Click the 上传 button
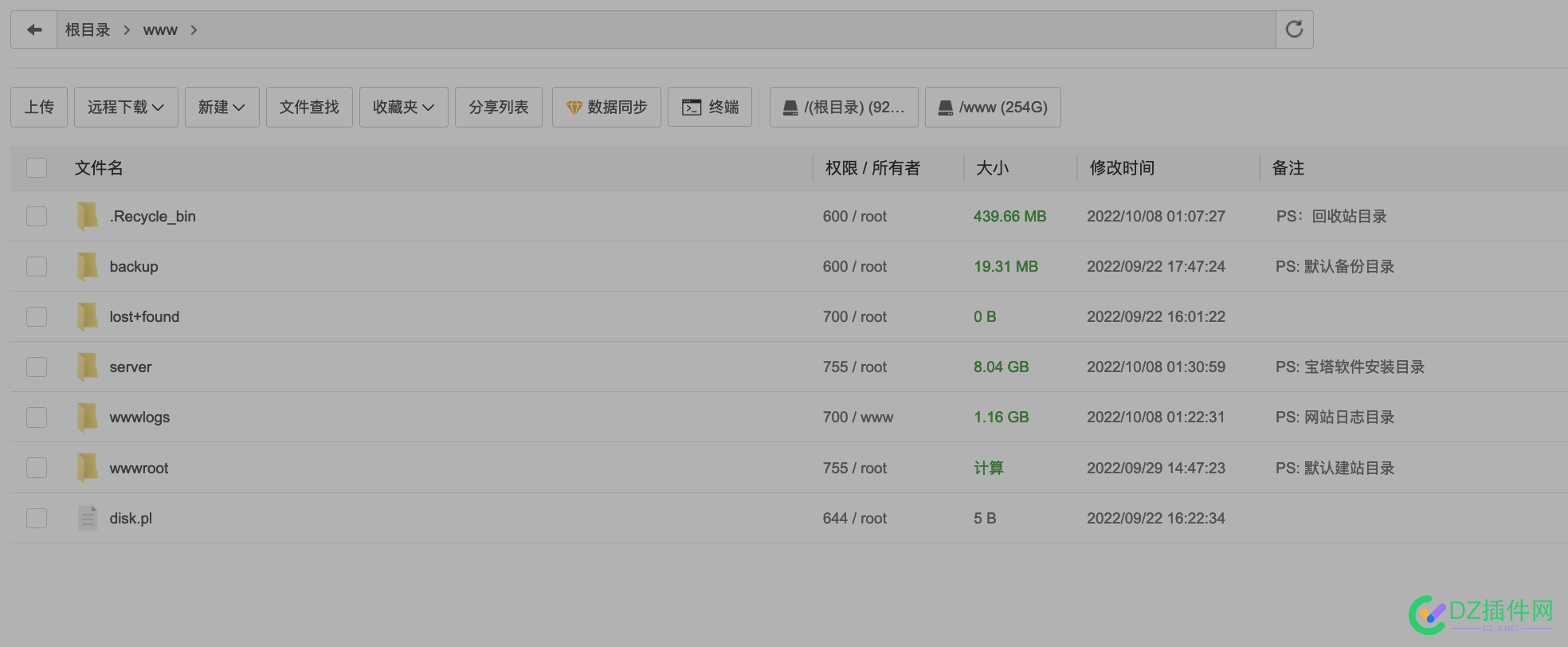Viewport: 1568px width, 647px height. point(39,107)
